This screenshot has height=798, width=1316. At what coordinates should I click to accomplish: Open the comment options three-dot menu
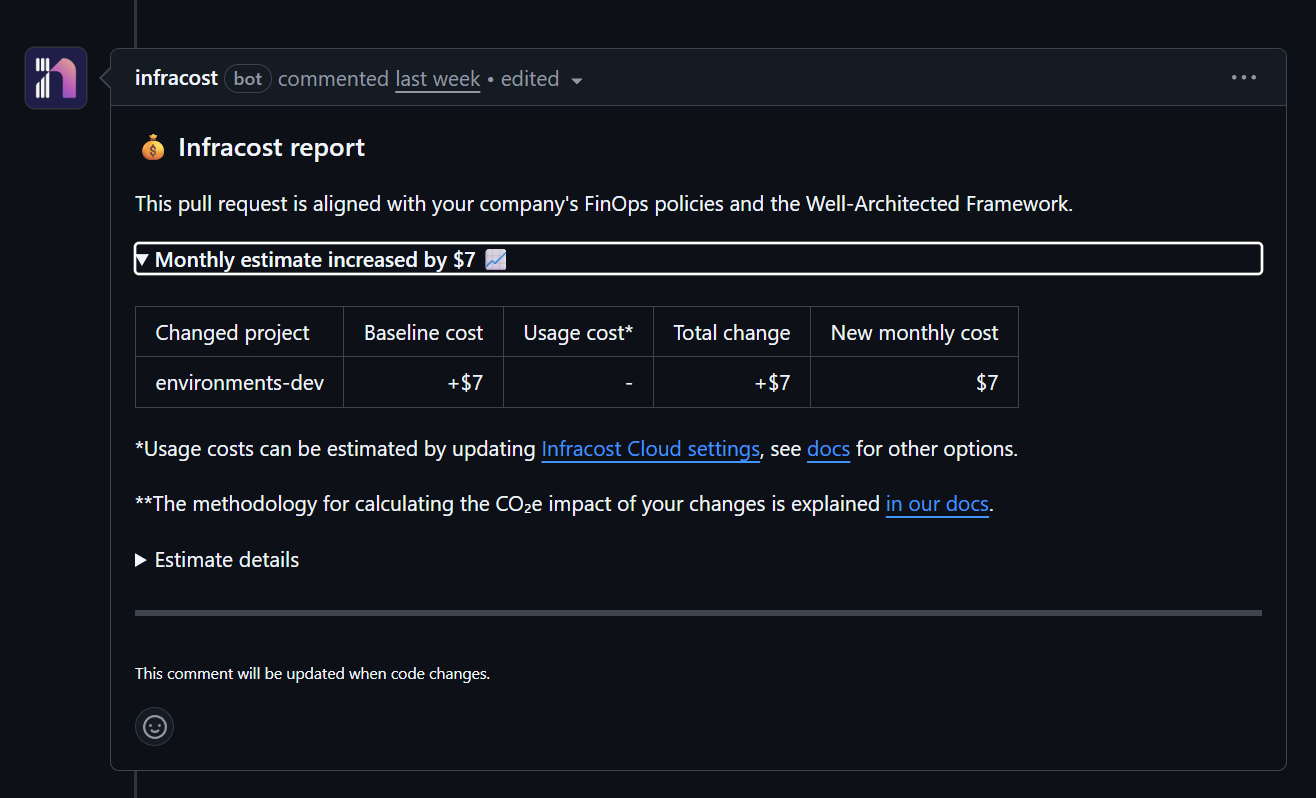point(1243,78)
